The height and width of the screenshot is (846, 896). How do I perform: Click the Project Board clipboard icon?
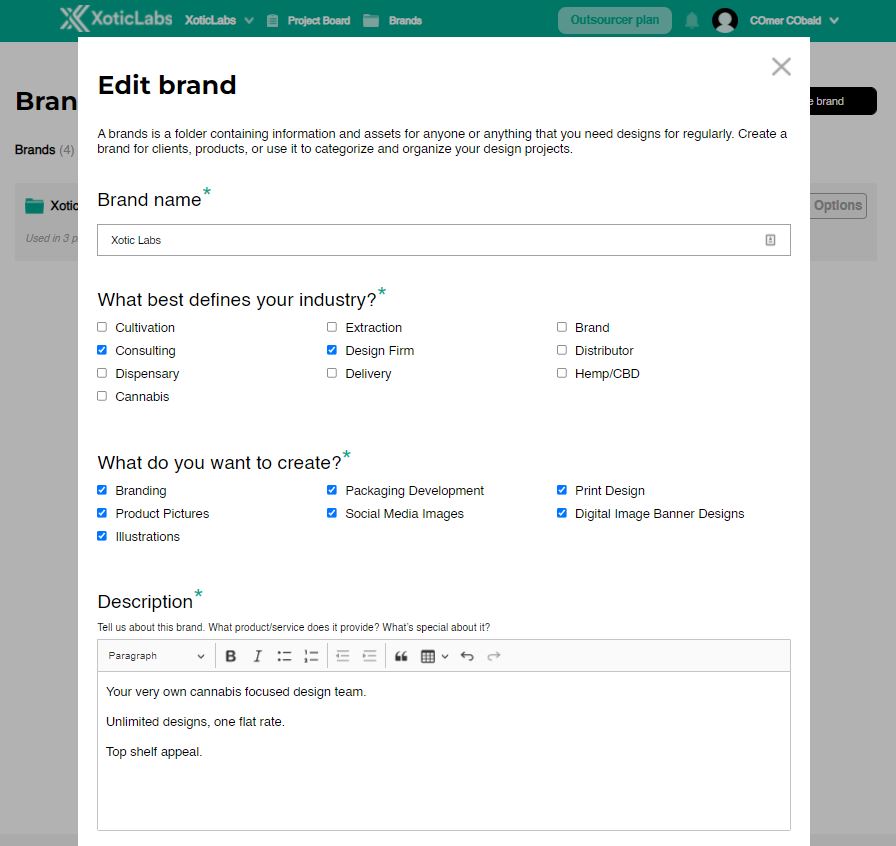pyautogui.click(x=273, y=21)
